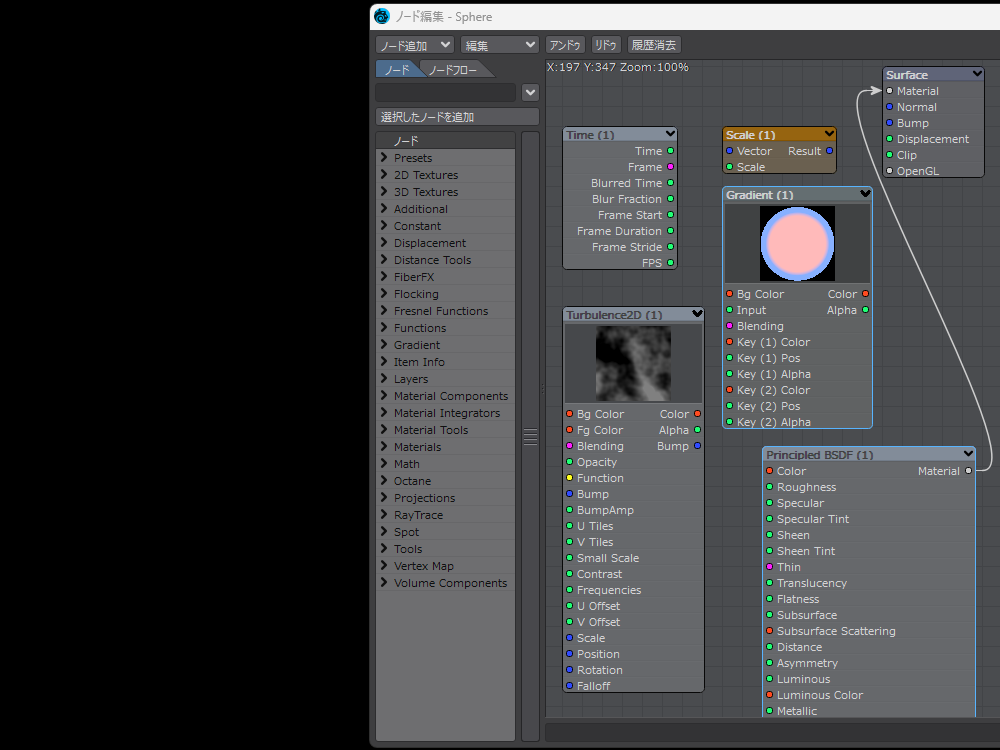Click the Time node's Frame output port
This screenshot has height=750, width=1000.
670,167
